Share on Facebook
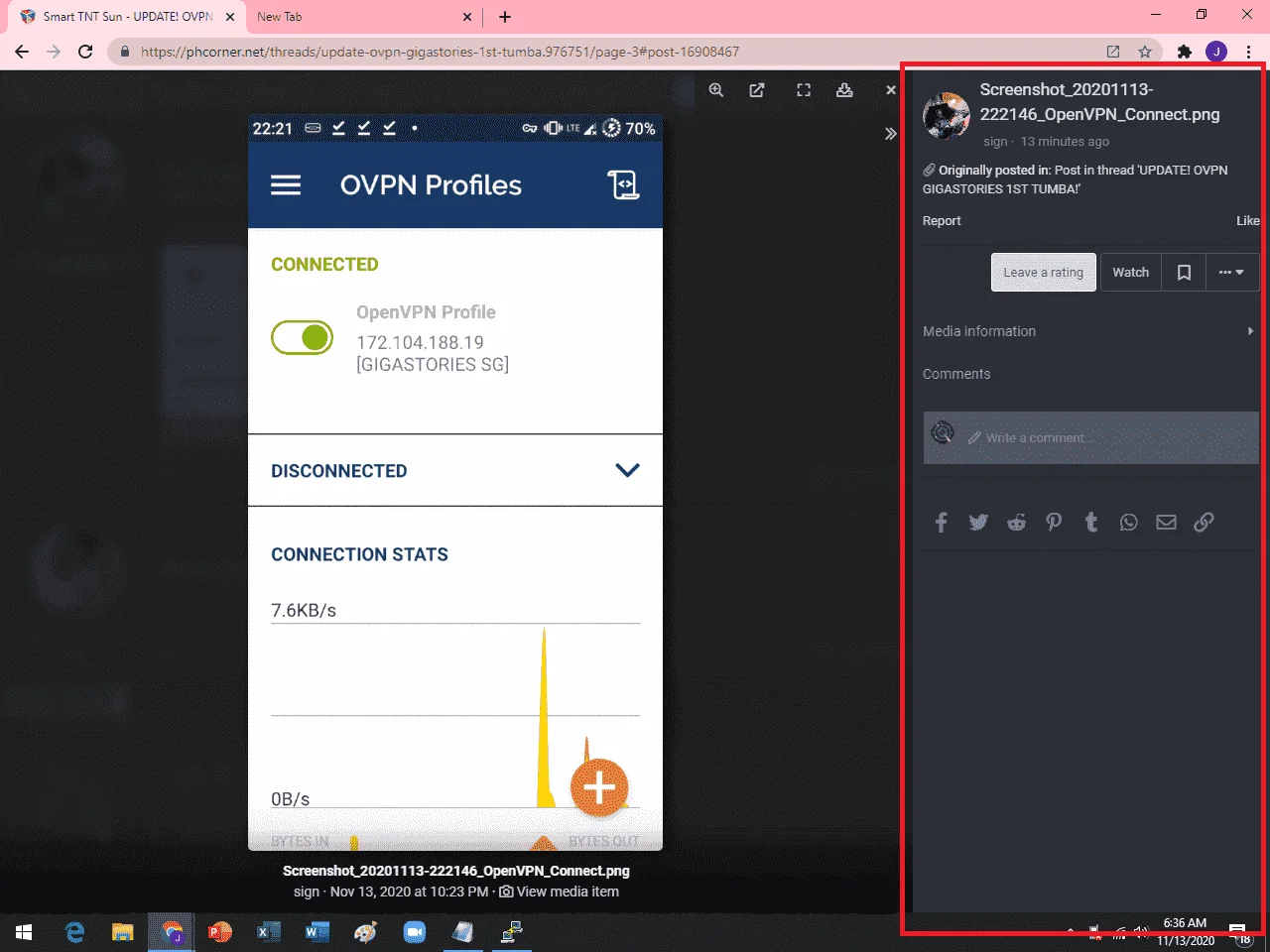The width and height of the screenshot is (1270, 952). [x=942, y=522]
